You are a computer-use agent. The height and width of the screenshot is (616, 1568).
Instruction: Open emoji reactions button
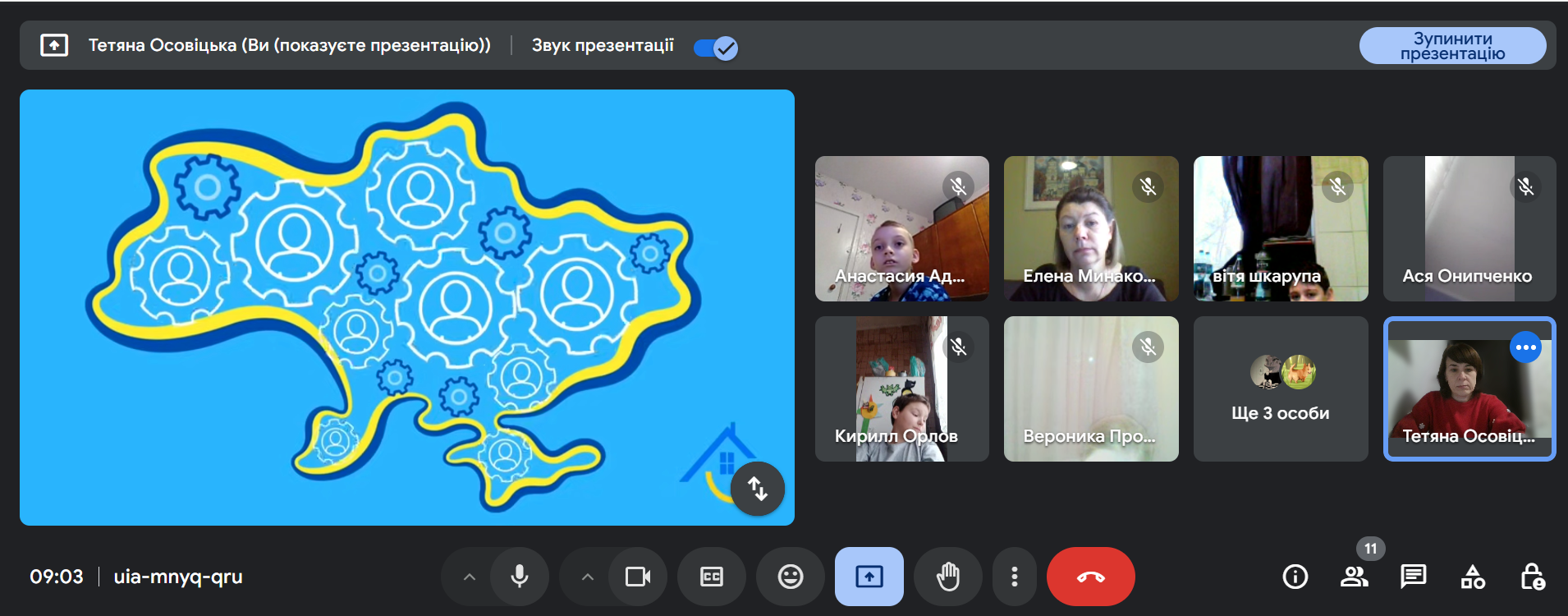coord(791,577)
